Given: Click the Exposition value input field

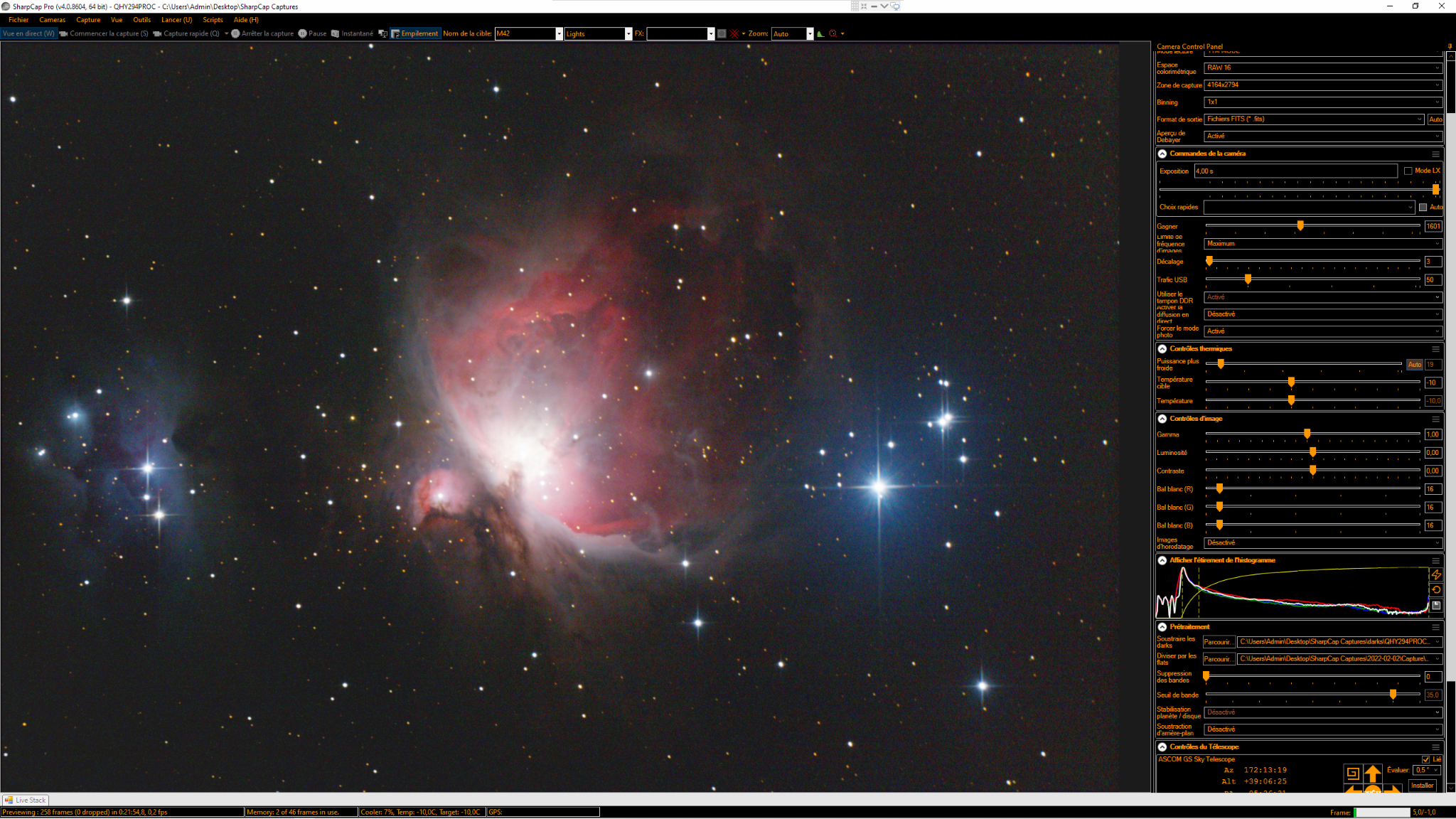Looking at the screenshot, I should (x=1295, y=171).
